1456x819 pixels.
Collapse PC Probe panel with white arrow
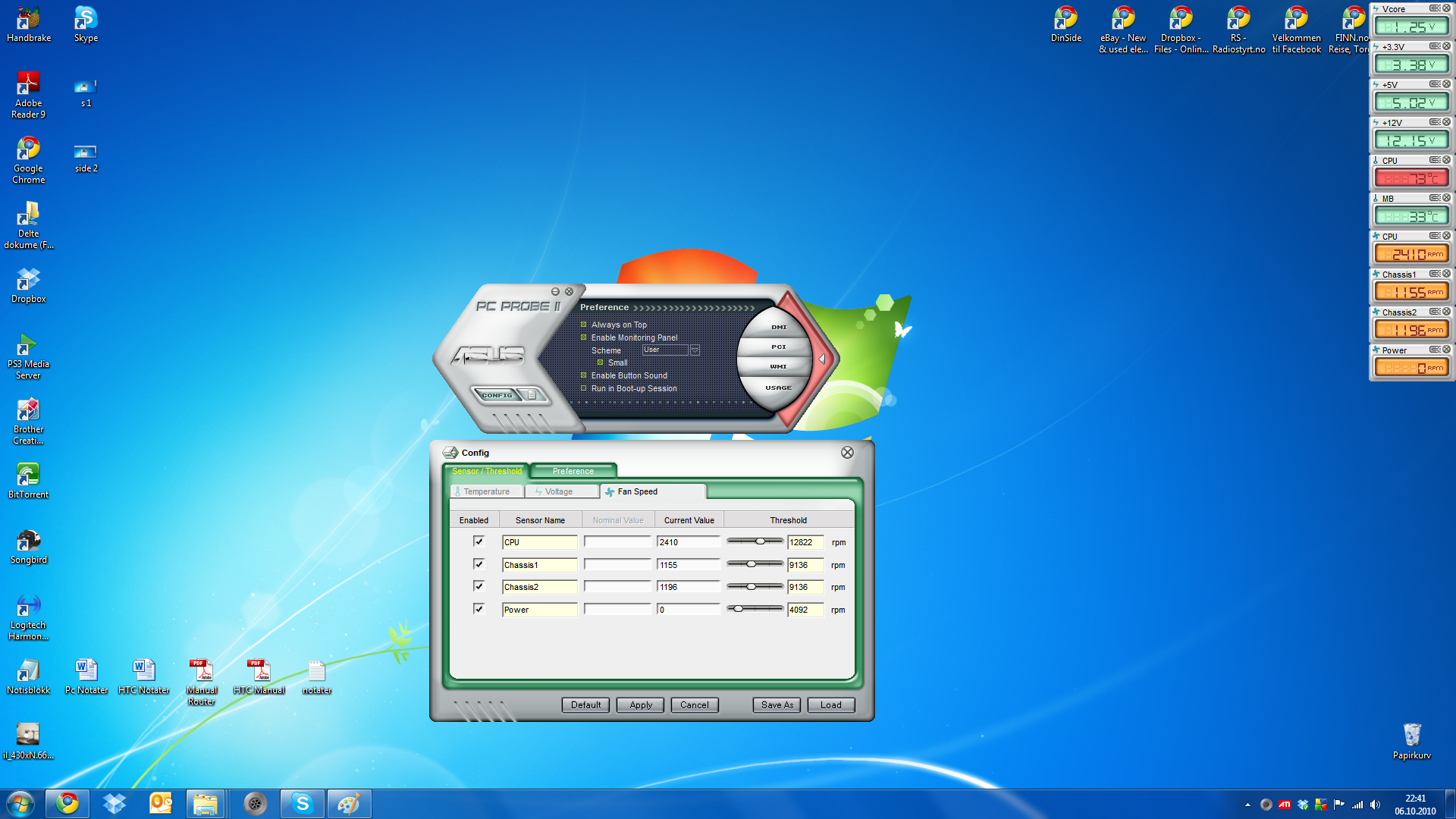point(821,359)
